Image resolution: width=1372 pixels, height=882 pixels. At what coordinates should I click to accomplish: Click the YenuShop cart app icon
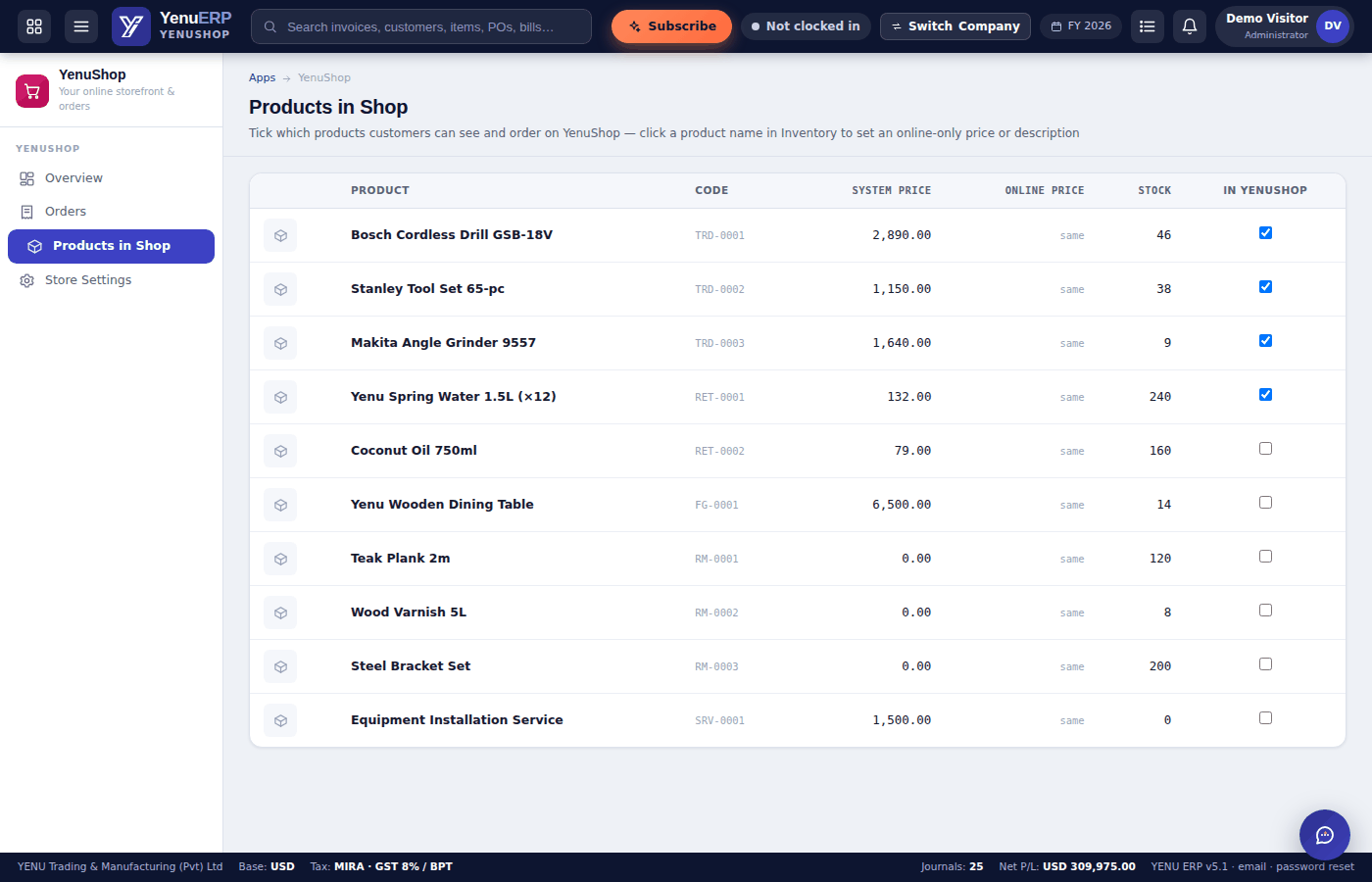tap(32, 91)
